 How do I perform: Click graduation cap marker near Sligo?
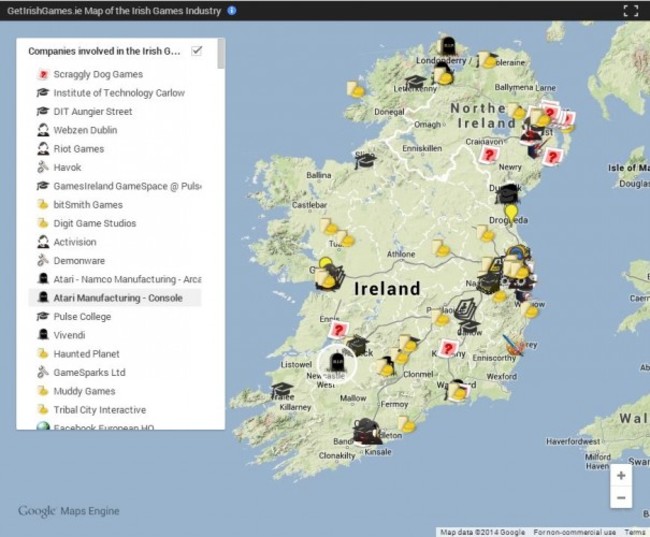click(365, 160)
